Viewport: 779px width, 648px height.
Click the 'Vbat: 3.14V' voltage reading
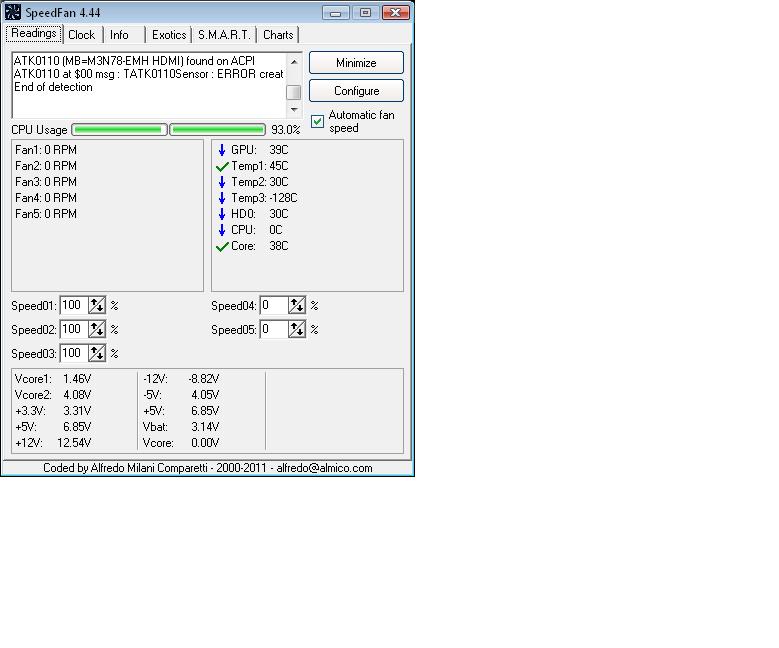coord(181,427)
